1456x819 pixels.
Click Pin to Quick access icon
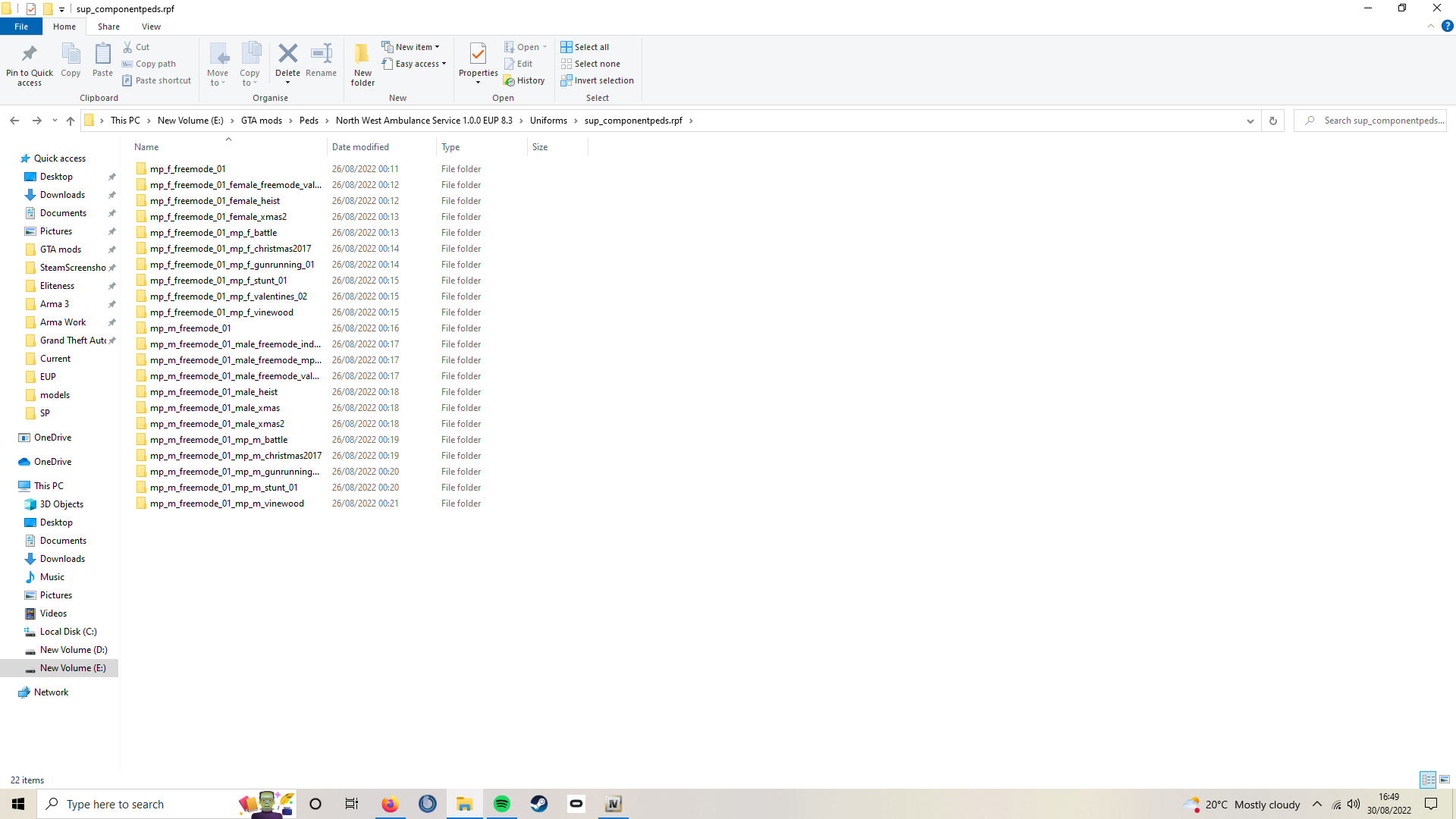coord(30,55)
